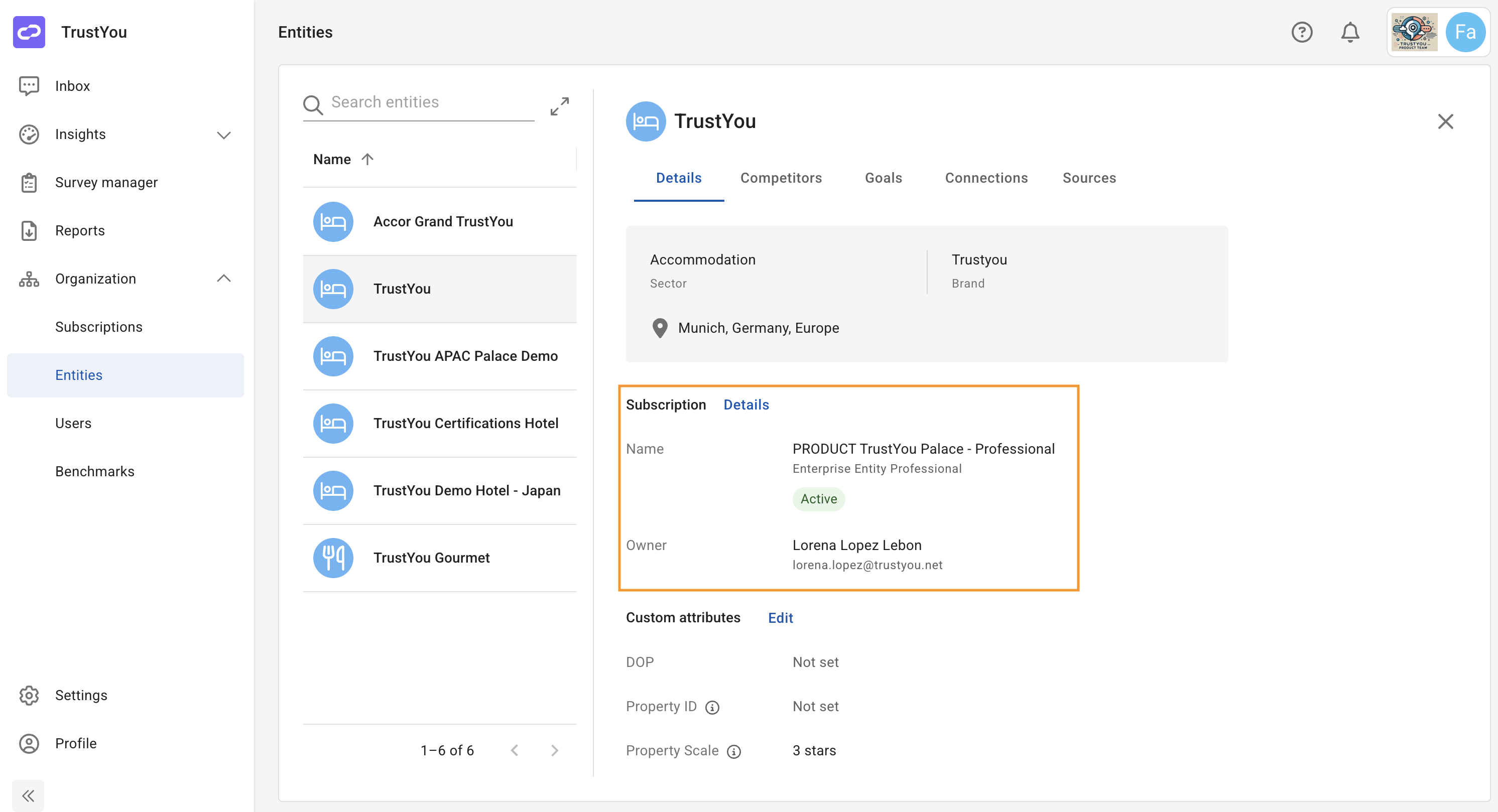The width and height of the screenshot is (1498, 812).
Task: Switch to the Competitors tab
Action: pos(781,178)
